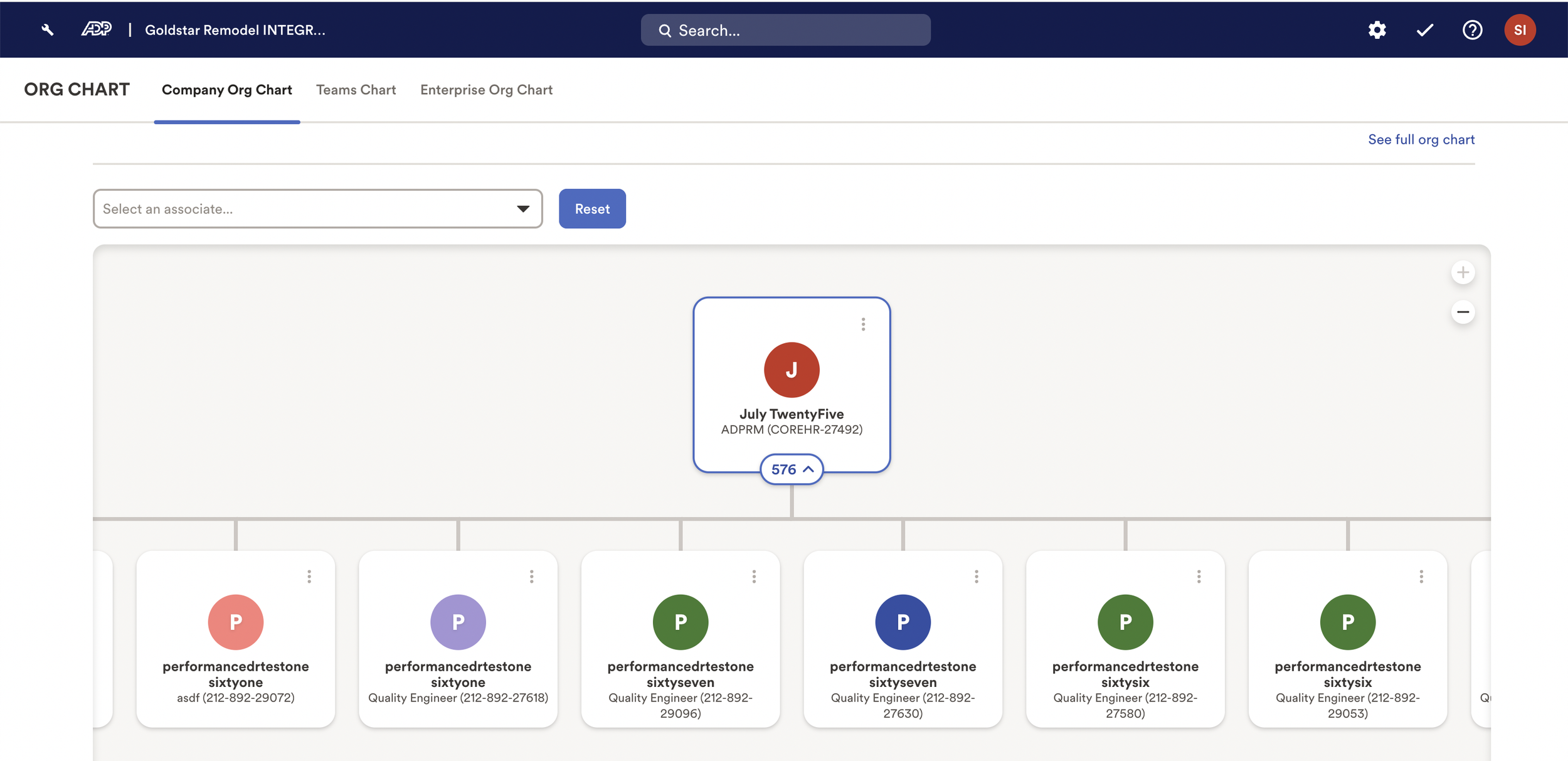Click the associate dropdown arrow
The image size is (1568, 761).
pyautogui.click(x=522, y=209)
